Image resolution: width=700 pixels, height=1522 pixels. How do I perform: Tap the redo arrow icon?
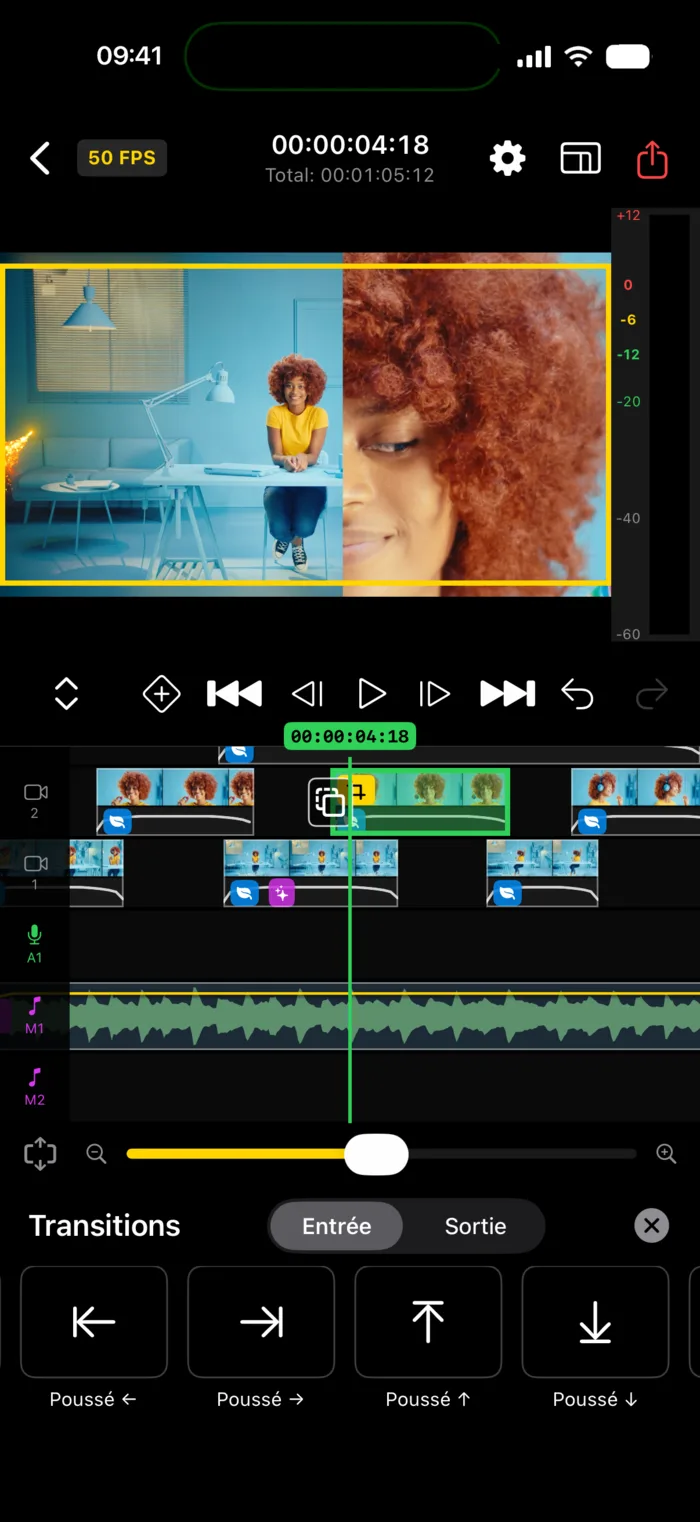click(x=651, y=694)
